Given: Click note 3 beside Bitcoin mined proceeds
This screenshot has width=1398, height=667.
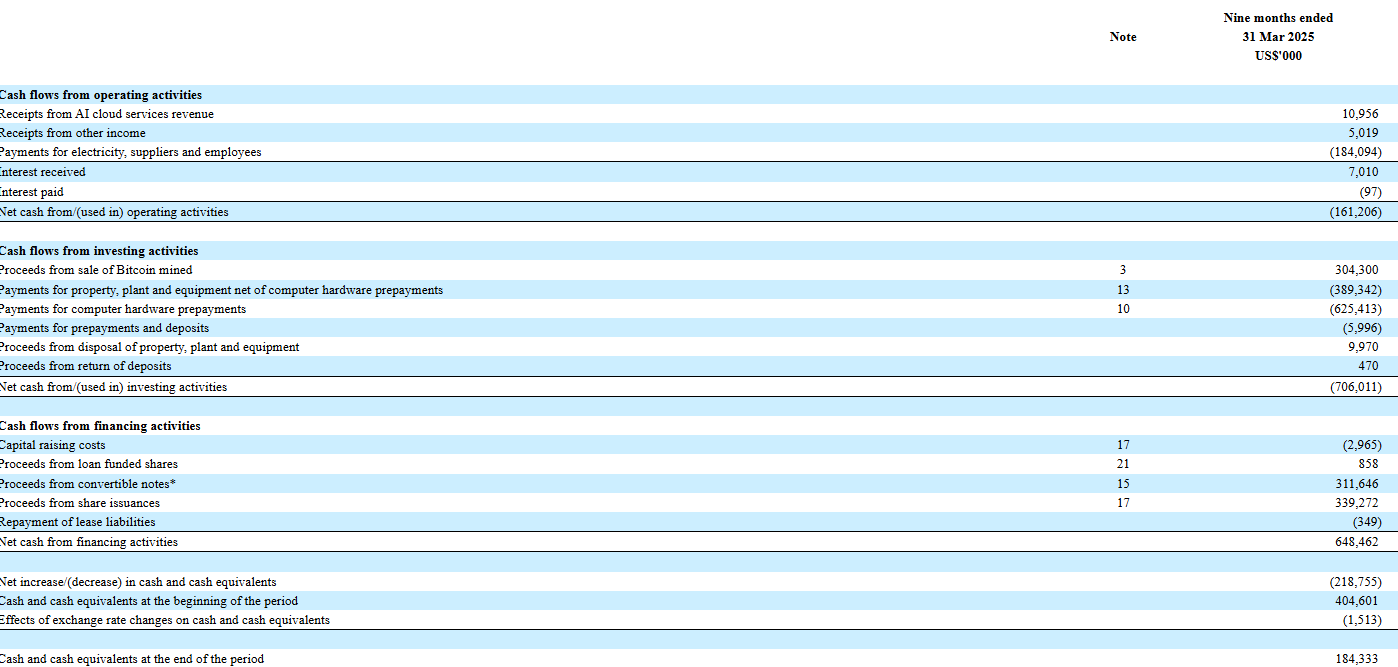Looking at the screenshot, I should (1123, 270).
